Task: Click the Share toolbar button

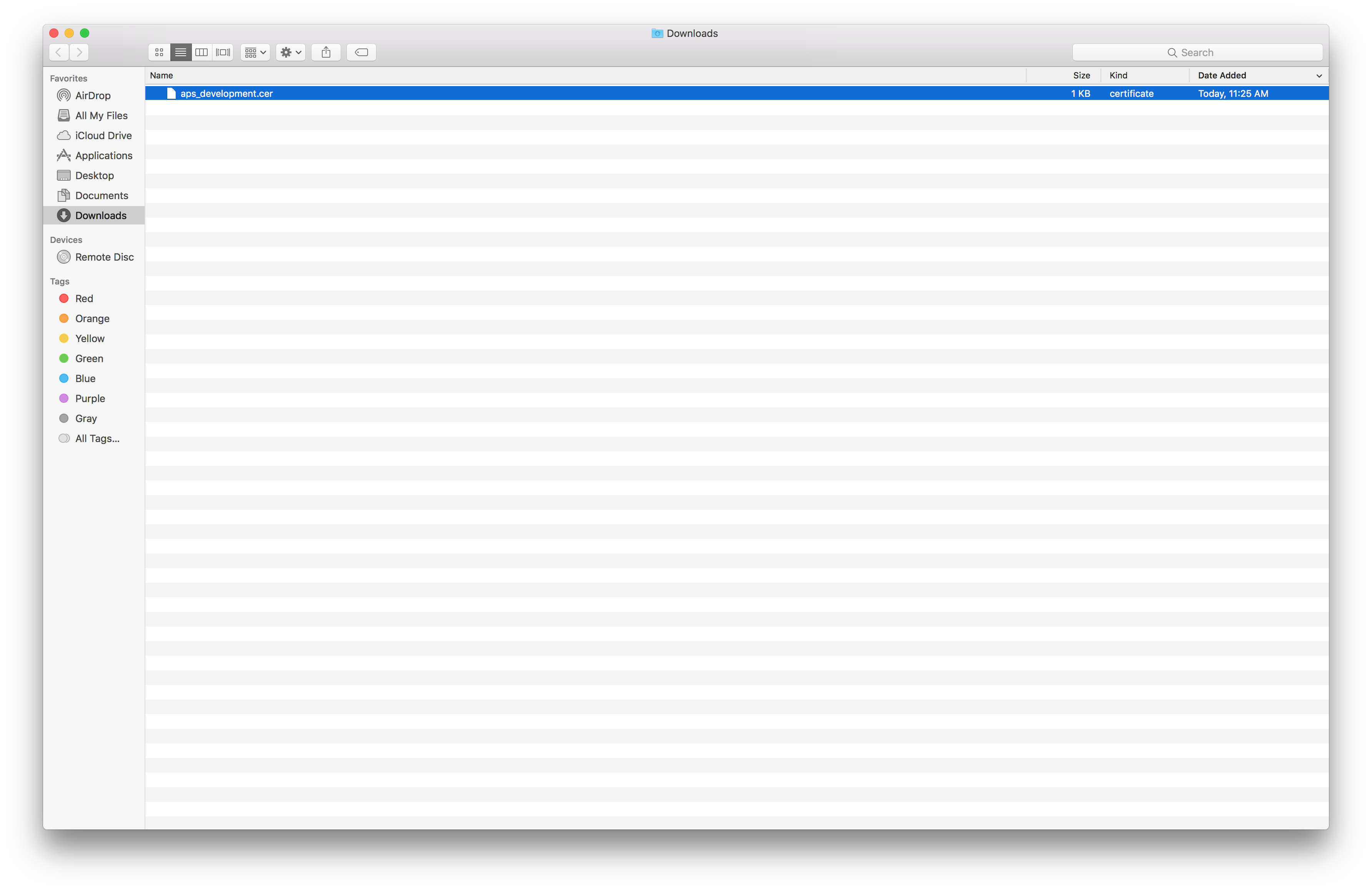Action: pos(326,52)
